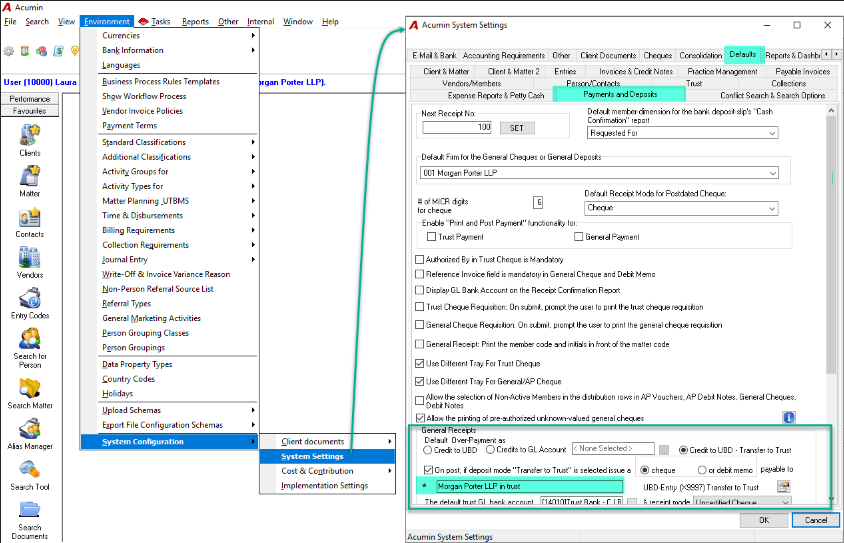Screen dimensions: 844x543
Task: Click the OK button
Action: pos(764,520)
